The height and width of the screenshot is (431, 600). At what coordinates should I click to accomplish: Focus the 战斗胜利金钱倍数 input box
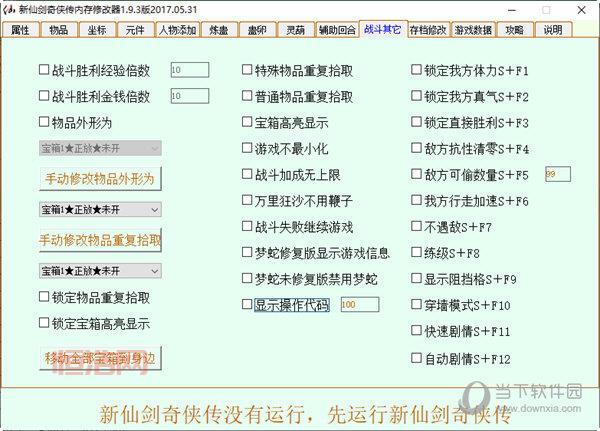point(189,96)
